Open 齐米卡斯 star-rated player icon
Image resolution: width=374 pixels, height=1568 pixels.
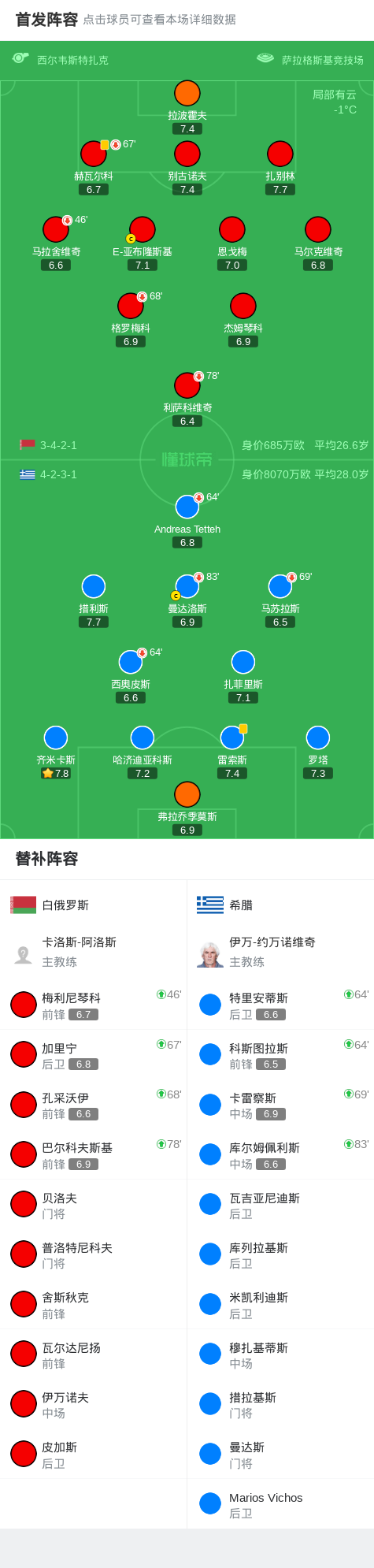point(56,738)
